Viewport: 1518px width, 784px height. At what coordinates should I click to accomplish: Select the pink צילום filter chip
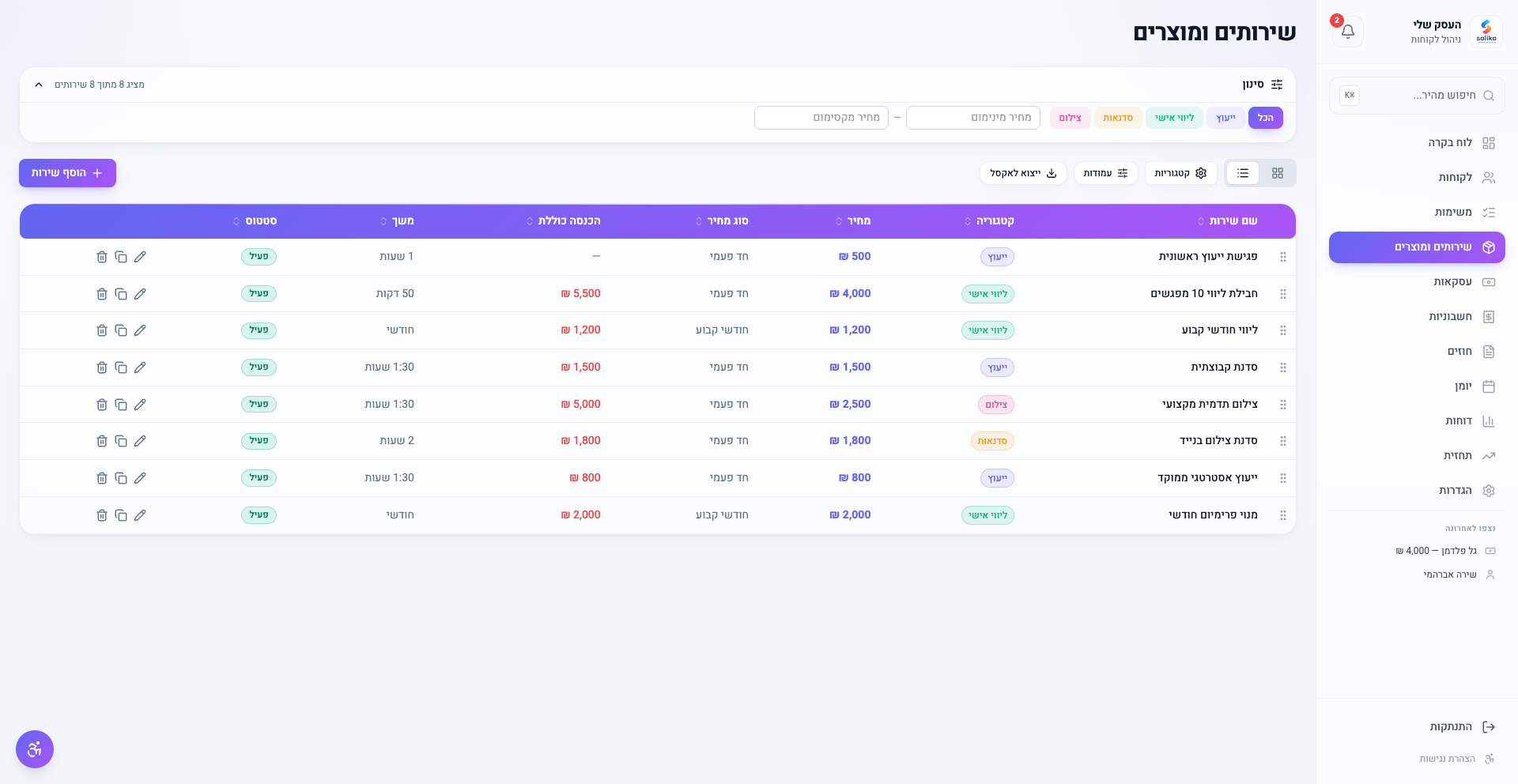(x=1071, y=118)
